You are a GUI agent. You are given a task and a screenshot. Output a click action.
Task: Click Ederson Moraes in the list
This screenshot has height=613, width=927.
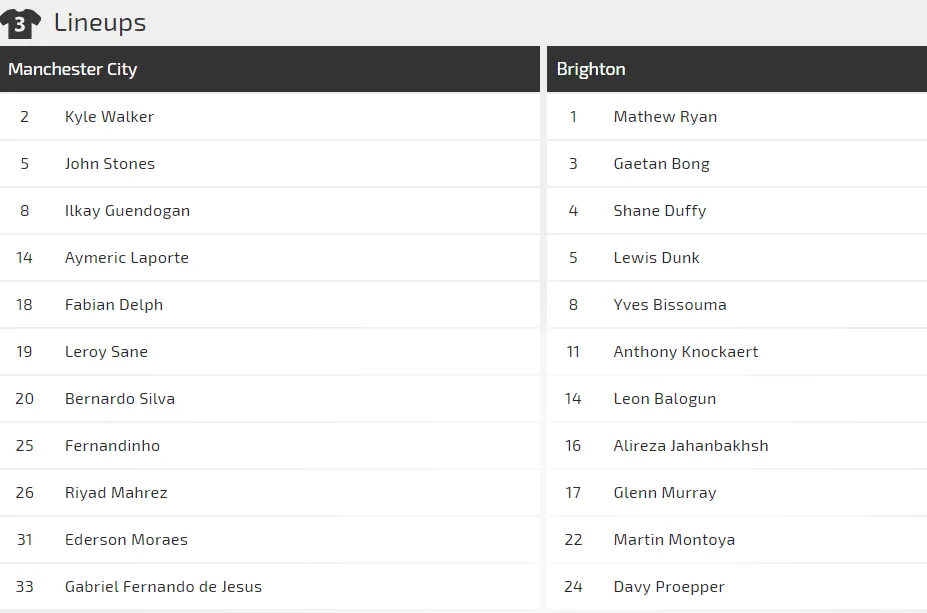[x=126, y=540]
